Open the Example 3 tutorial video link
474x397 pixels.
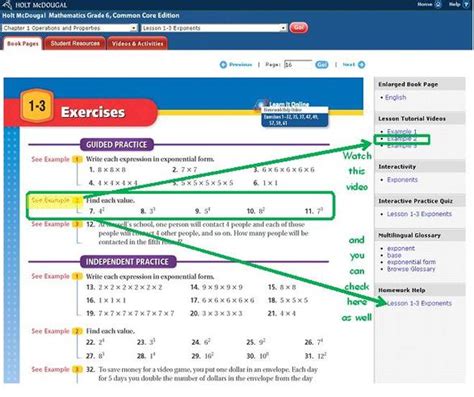click(x=402, y=146)
